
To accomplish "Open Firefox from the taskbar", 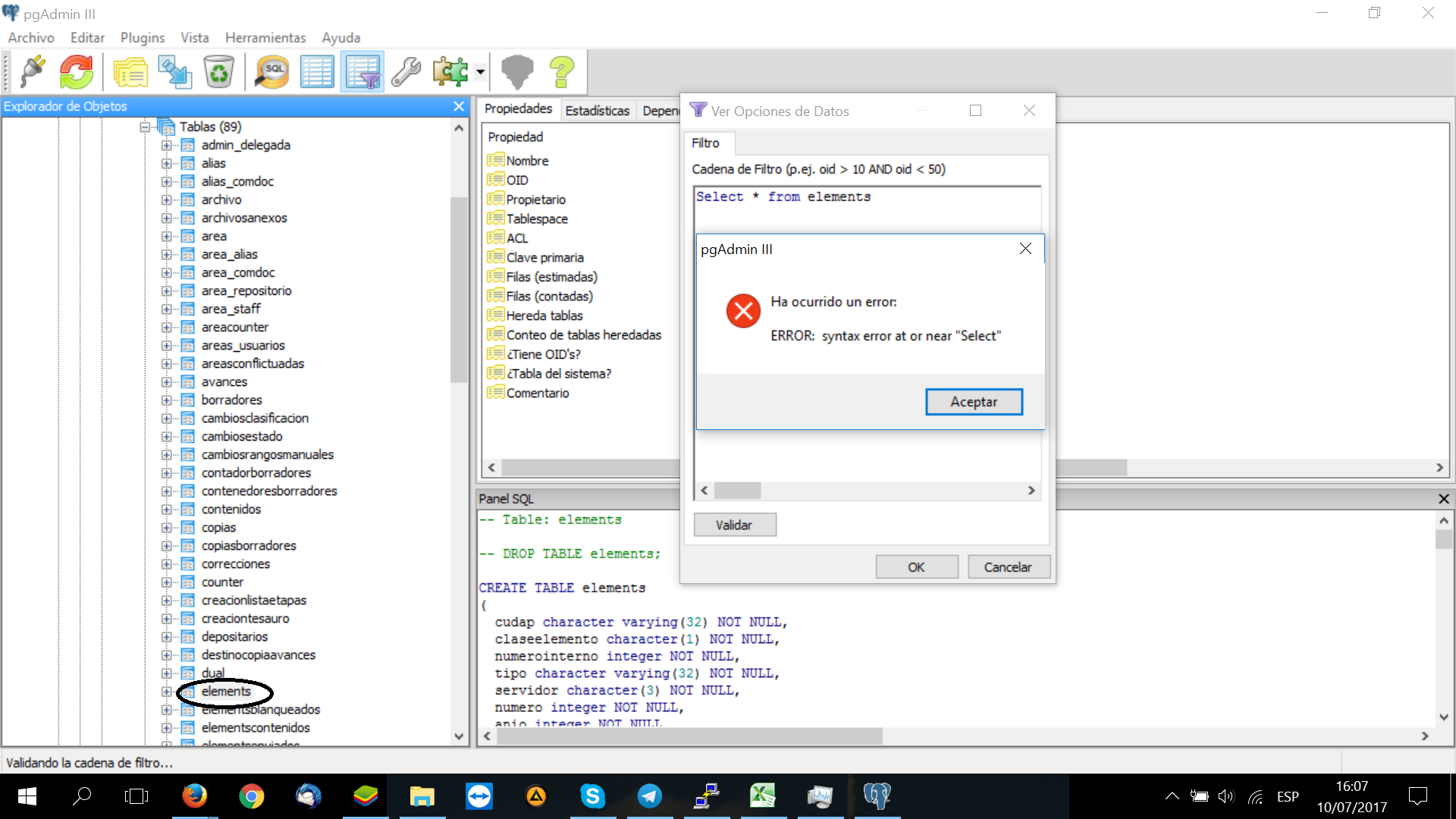I will tap(194, 796).
